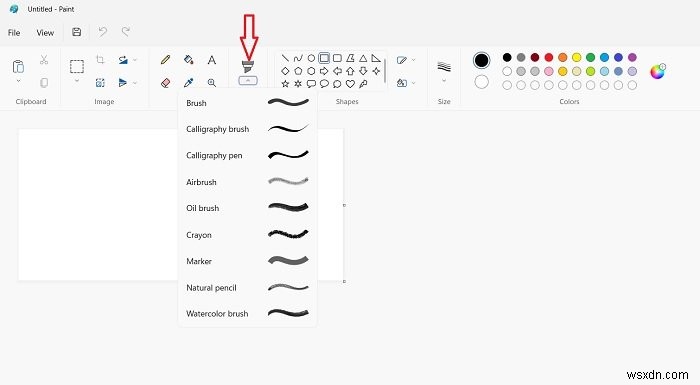The height and width of the screenshot is (385, 700).
Task: Open the Flip dropdown arrow
Action: [135, 83]
